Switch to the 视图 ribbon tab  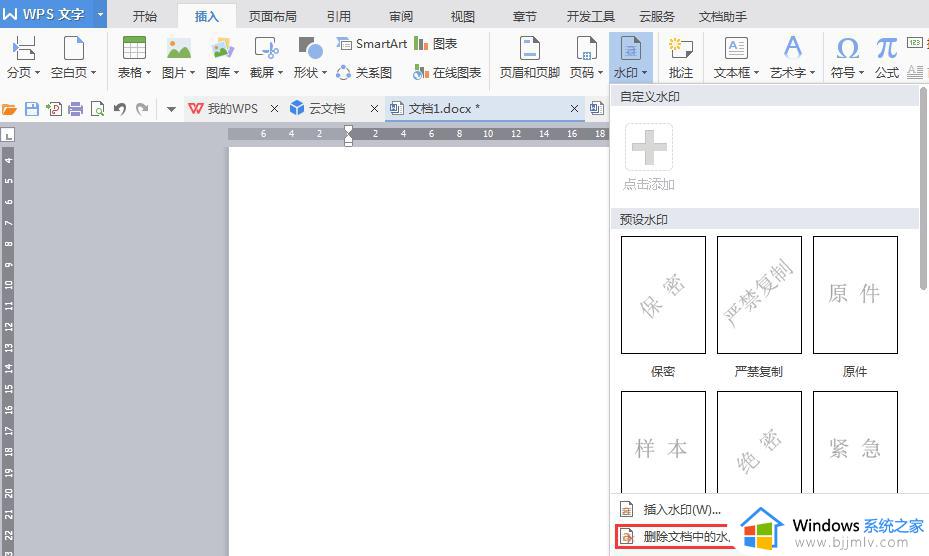pyautogui.click(x=463, y=17)
